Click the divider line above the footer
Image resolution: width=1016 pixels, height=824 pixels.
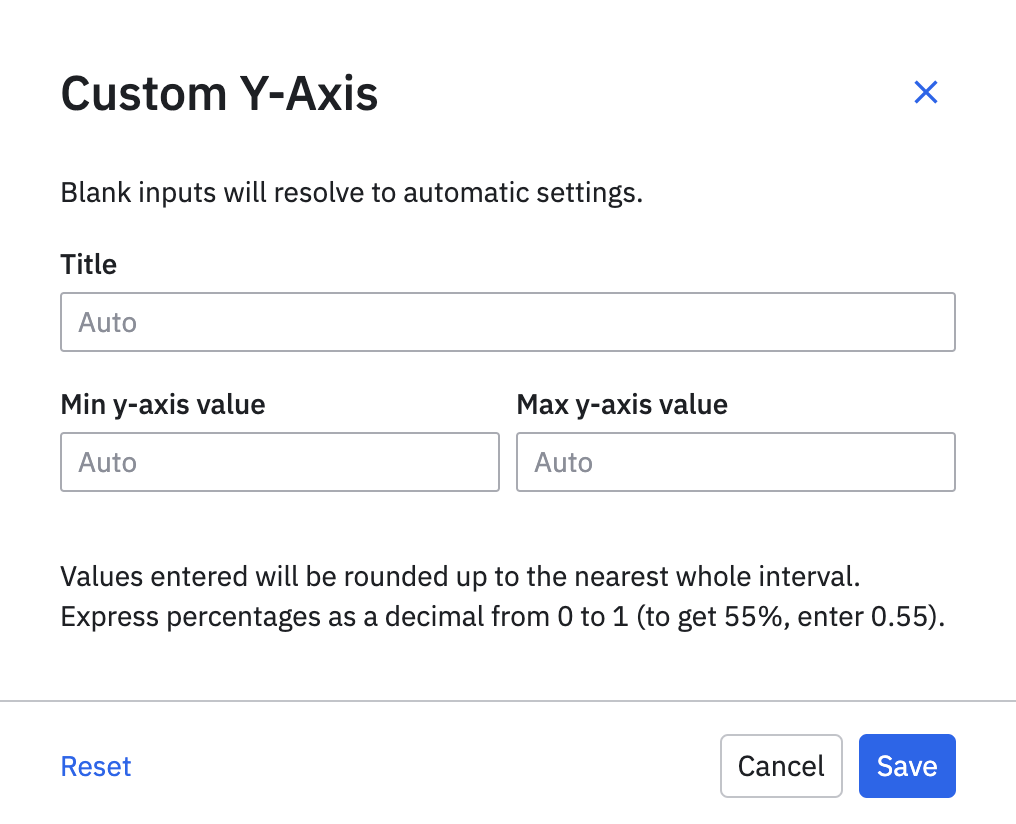pos(508,701)
